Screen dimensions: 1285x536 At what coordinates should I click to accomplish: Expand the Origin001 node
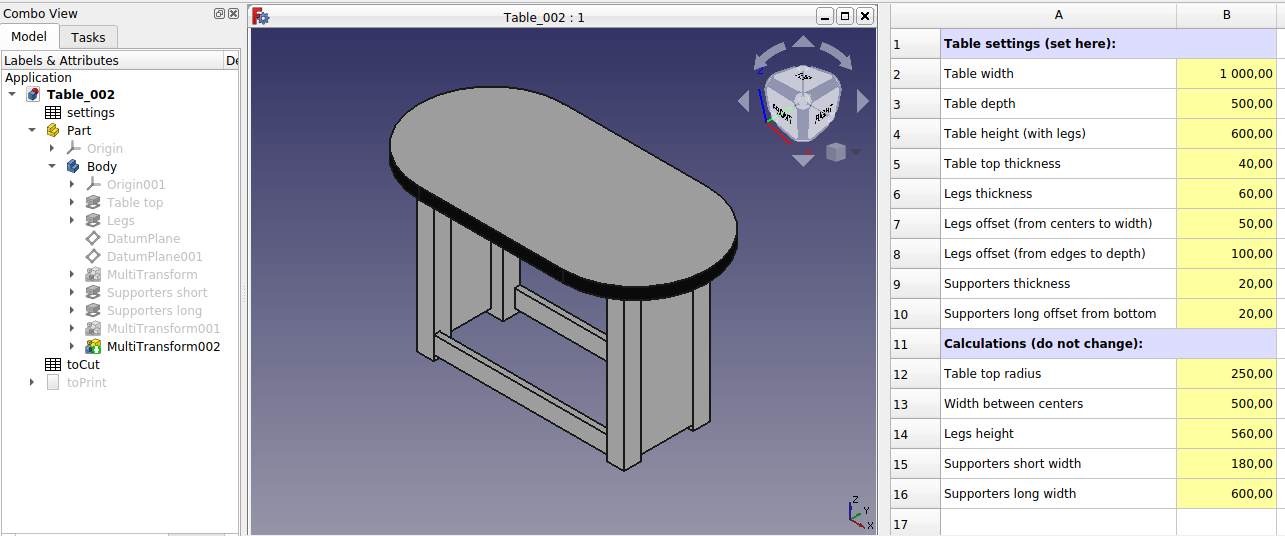point(72,185)
